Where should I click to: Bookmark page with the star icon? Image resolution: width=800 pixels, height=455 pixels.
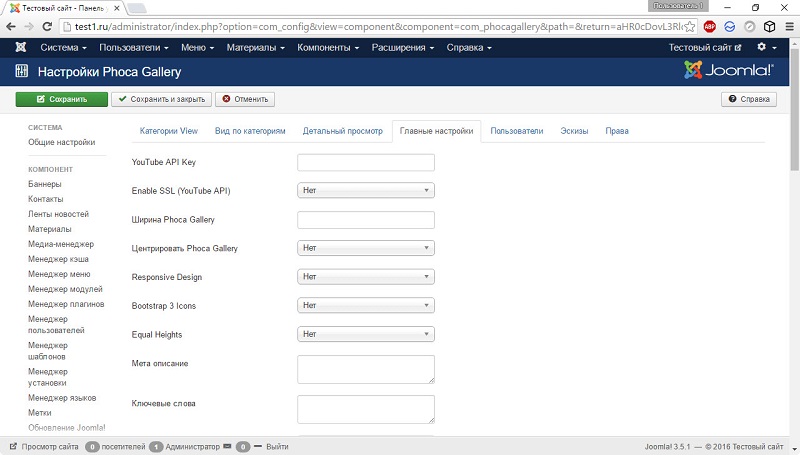point(689,27)
